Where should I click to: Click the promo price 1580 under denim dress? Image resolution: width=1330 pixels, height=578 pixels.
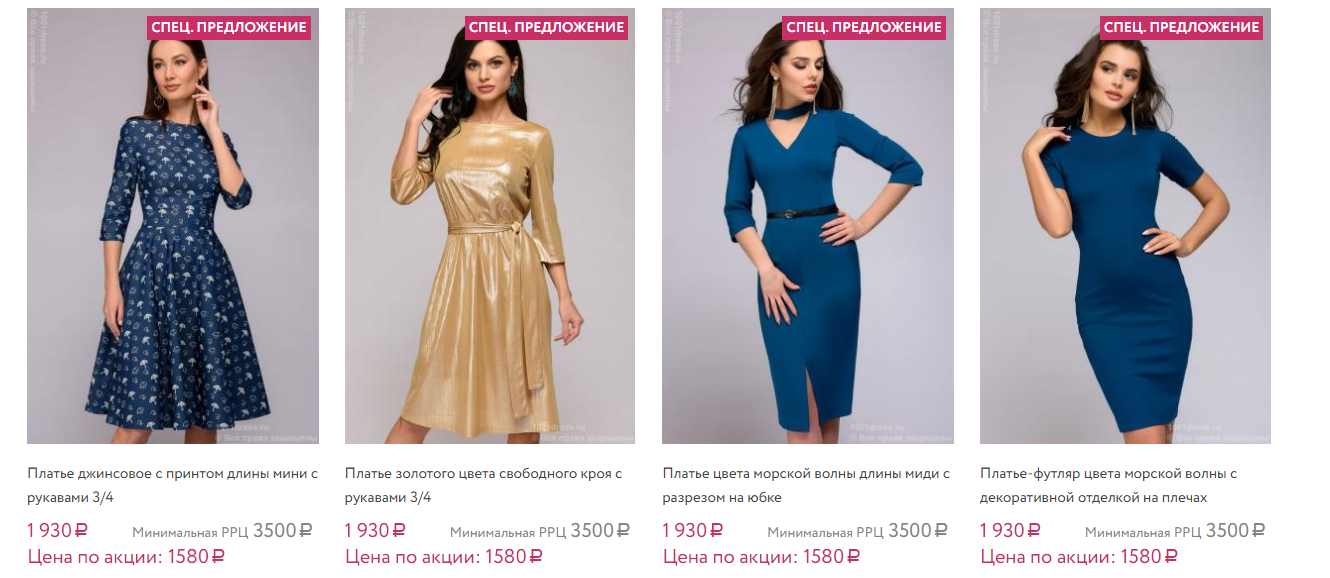[126, 556]
